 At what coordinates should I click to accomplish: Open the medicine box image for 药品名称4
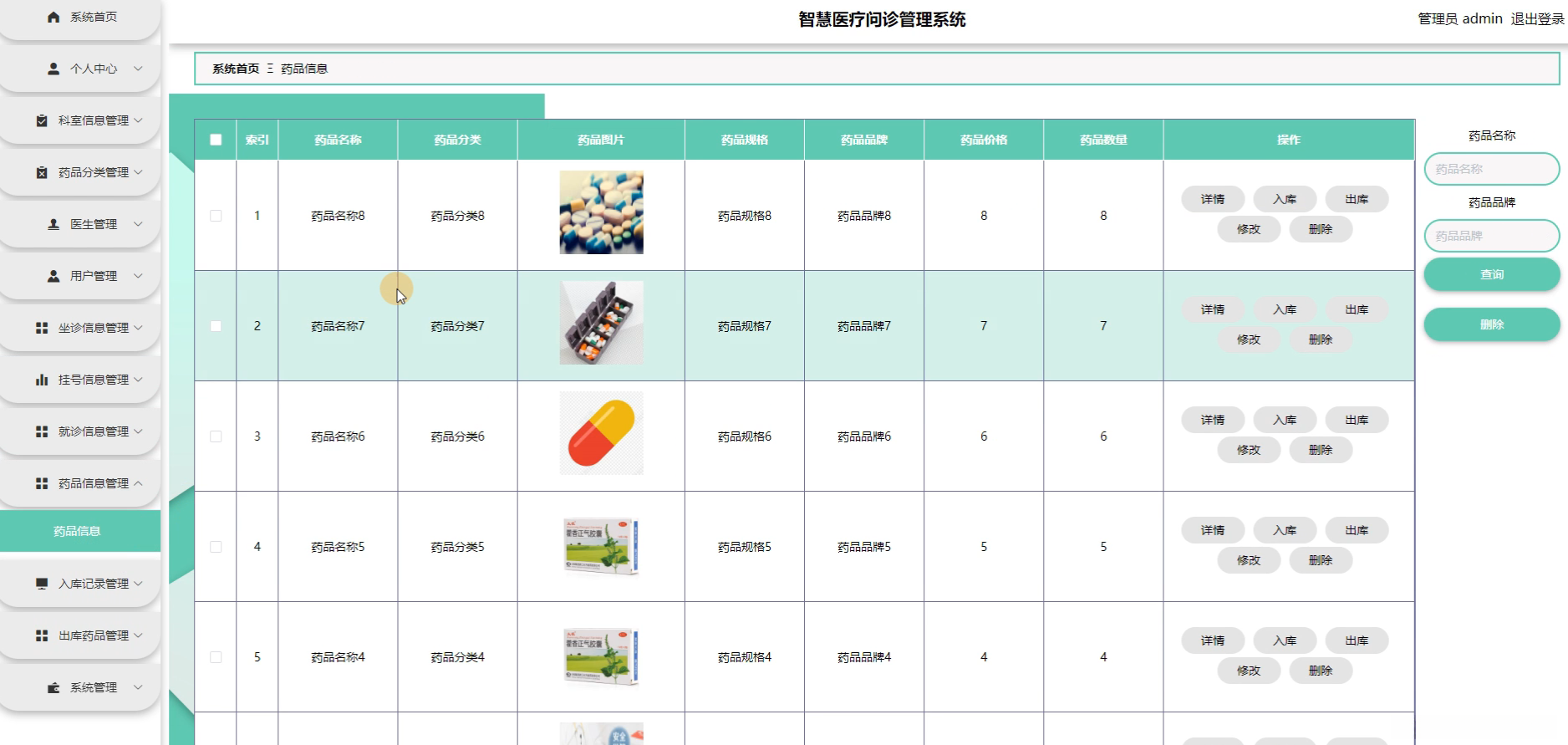(x=602, y=657)
